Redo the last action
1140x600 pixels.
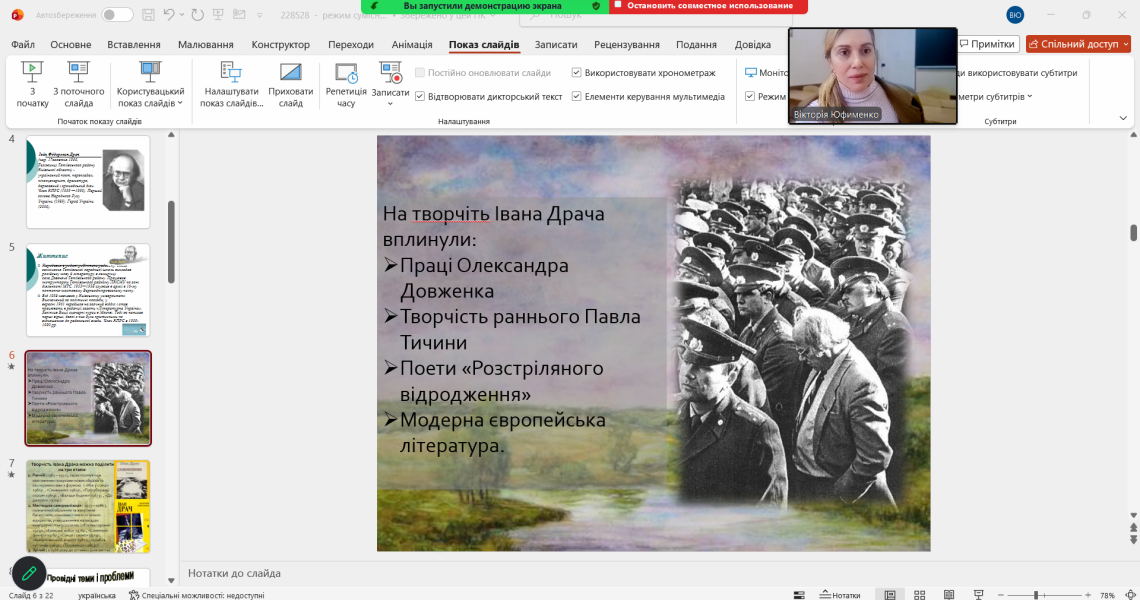tap(197, 15)
